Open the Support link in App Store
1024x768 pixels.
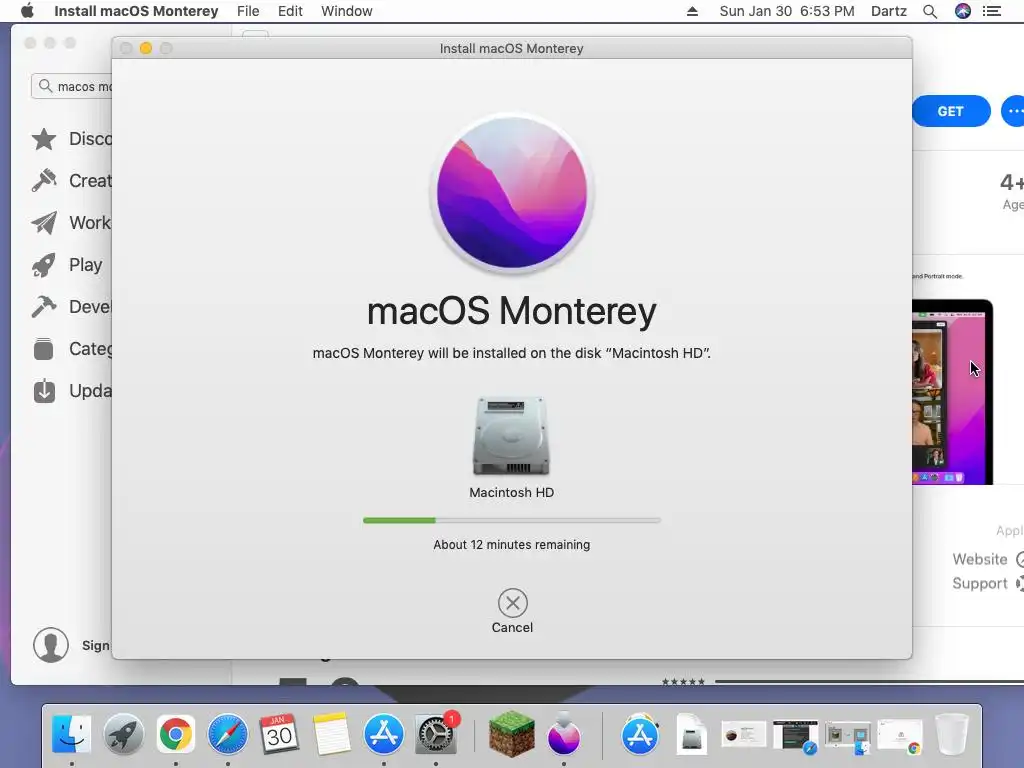988,583
